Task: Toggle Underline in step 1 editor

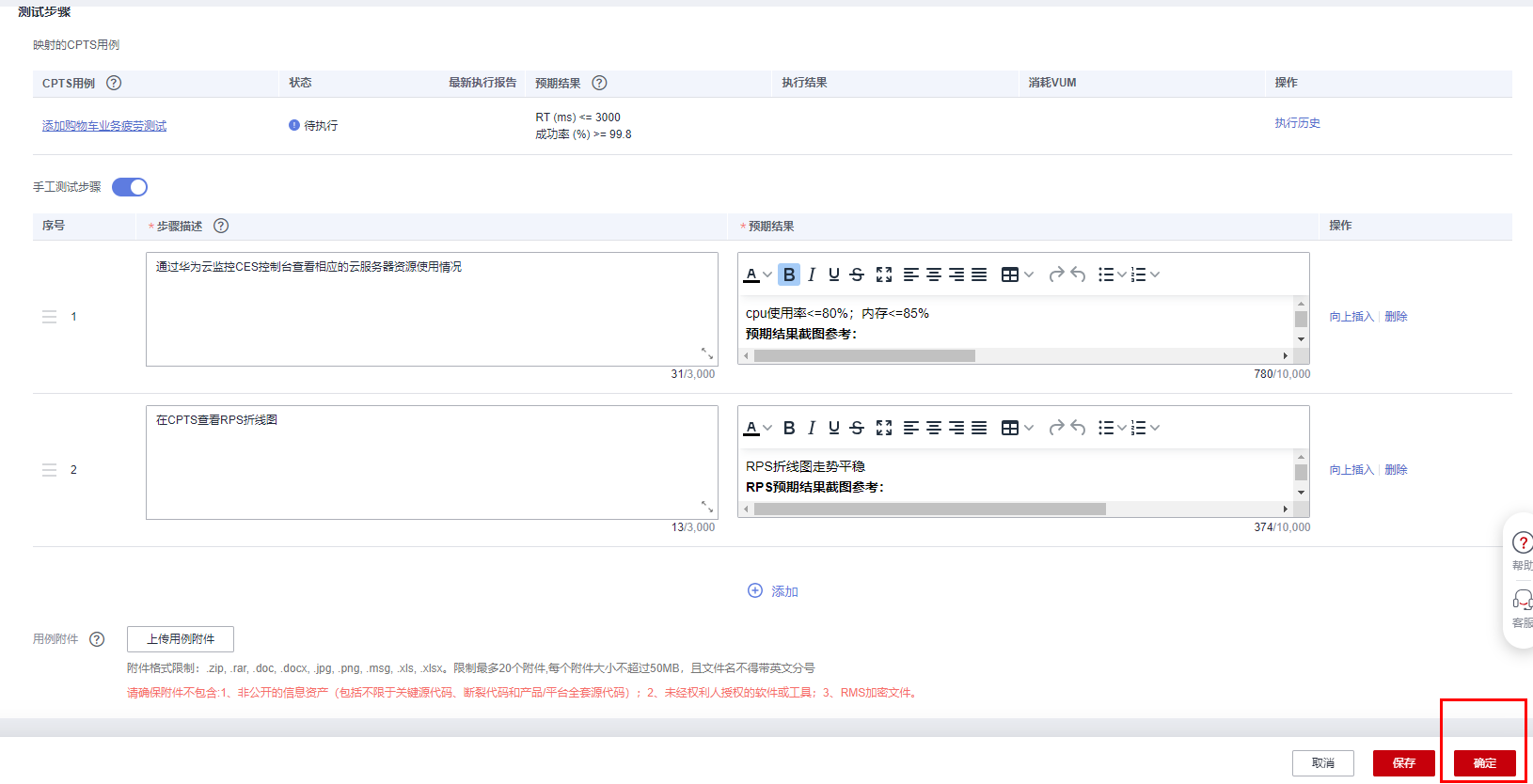Action: click(x=834, y=274)
